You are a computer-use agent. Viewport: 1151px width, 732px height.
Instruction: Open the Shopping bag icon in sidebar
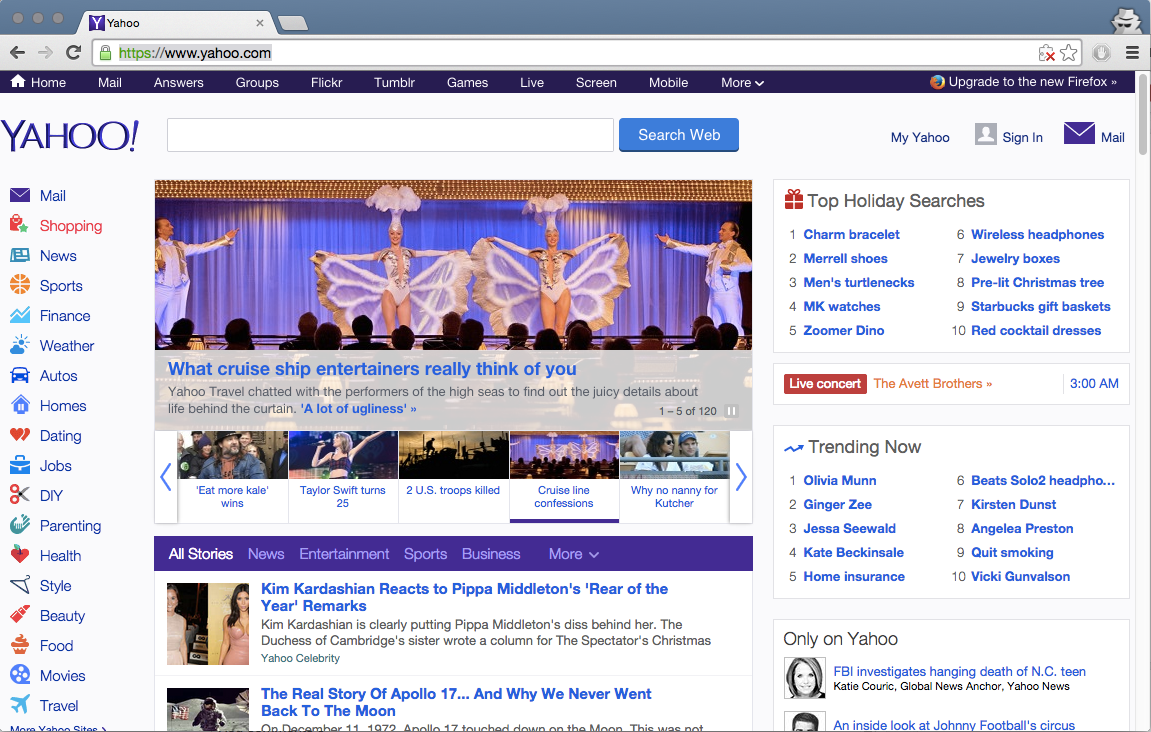tap(20, 225)
